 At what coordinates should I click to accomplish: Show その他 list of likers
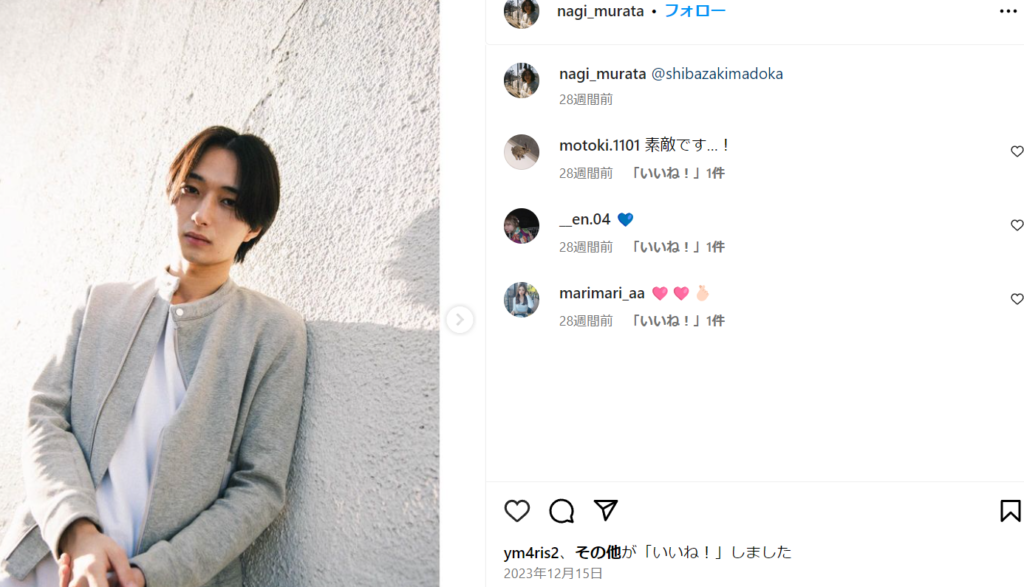coord(598,552)
